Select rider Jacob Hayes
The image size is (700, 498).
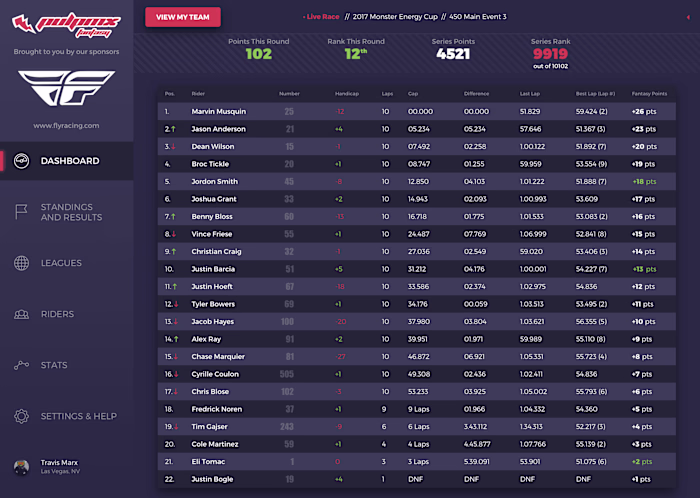pos(212,321)
